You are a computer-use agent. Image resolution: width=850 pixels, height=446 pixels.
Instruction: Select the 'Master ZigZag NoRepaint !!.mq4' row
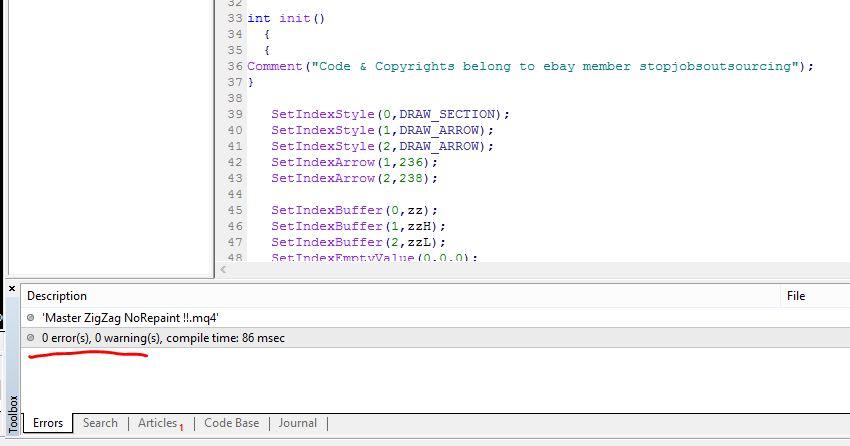[x=131, y=317]
